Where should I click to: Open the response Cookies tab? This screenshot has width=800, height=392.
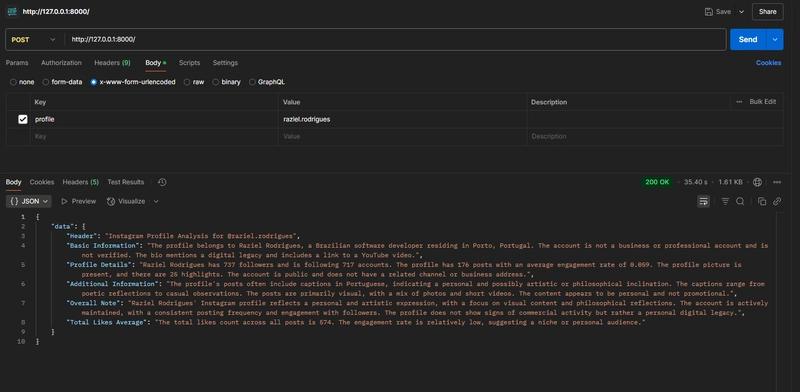(42, 182)
